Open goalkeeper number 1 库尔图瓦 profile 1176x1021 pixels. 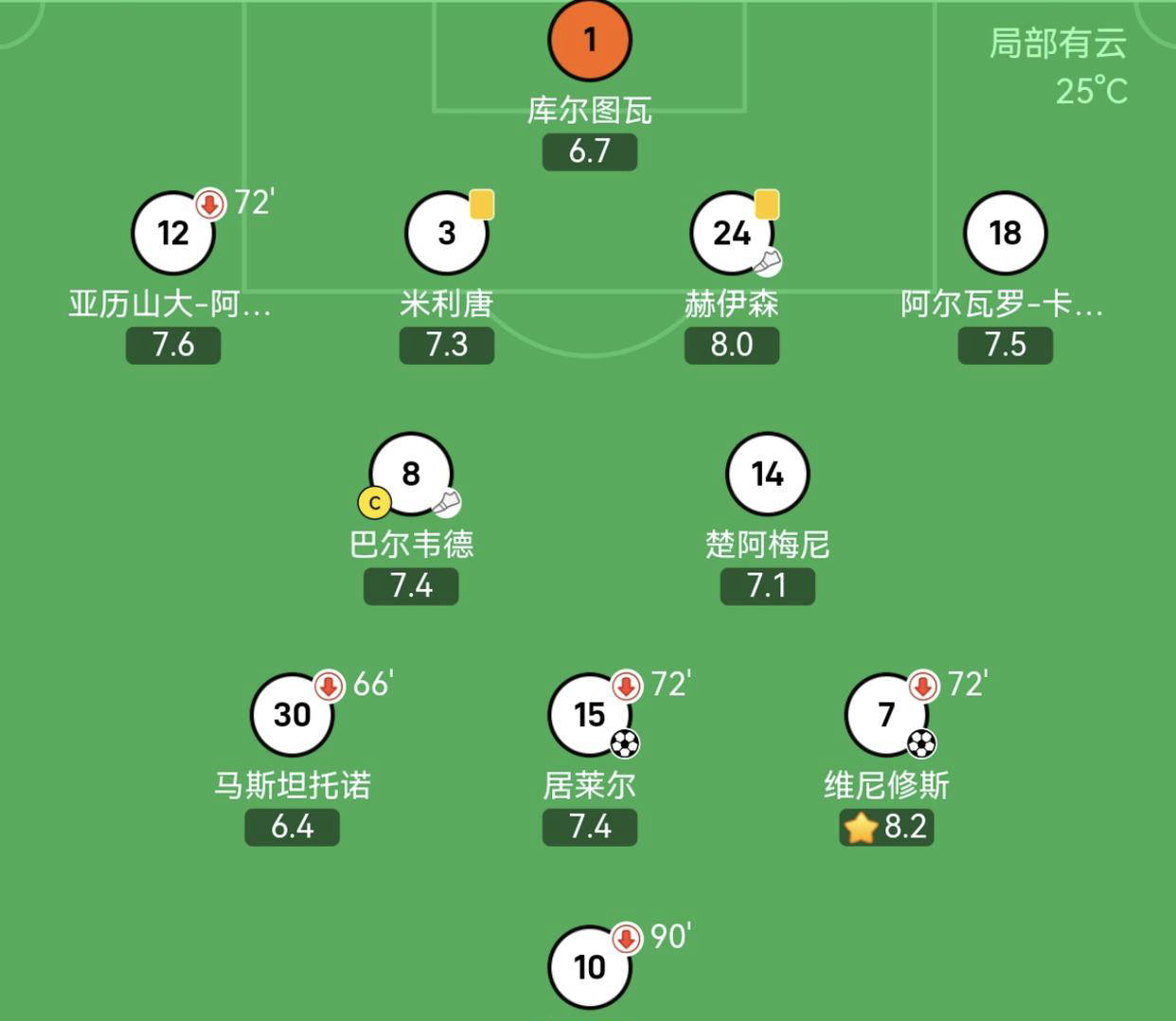click(589, 40)
